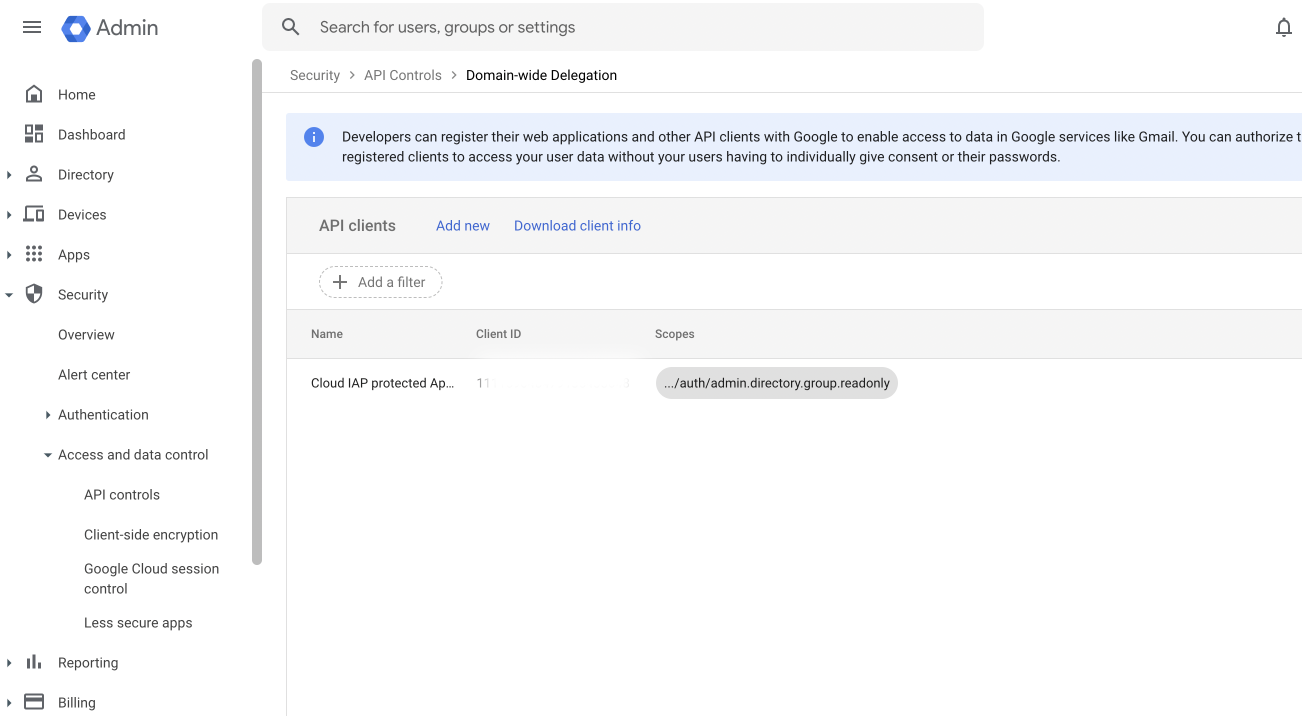The width and height of the screenshot is (1302, 716).
Task: Open Dashboard via its grid icon
Action: tap(34, 134)
